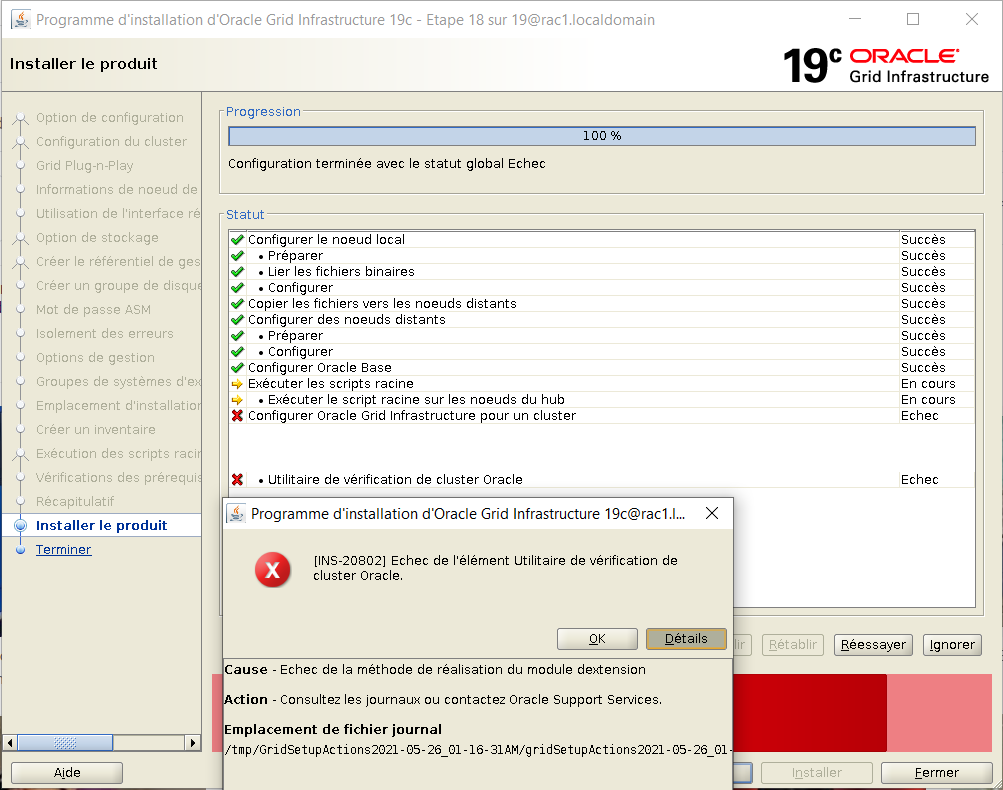This screenshot has height=790, width=1003.
Task: Toggle the Détails button in the error dialog
Action: tap(686, 639)
